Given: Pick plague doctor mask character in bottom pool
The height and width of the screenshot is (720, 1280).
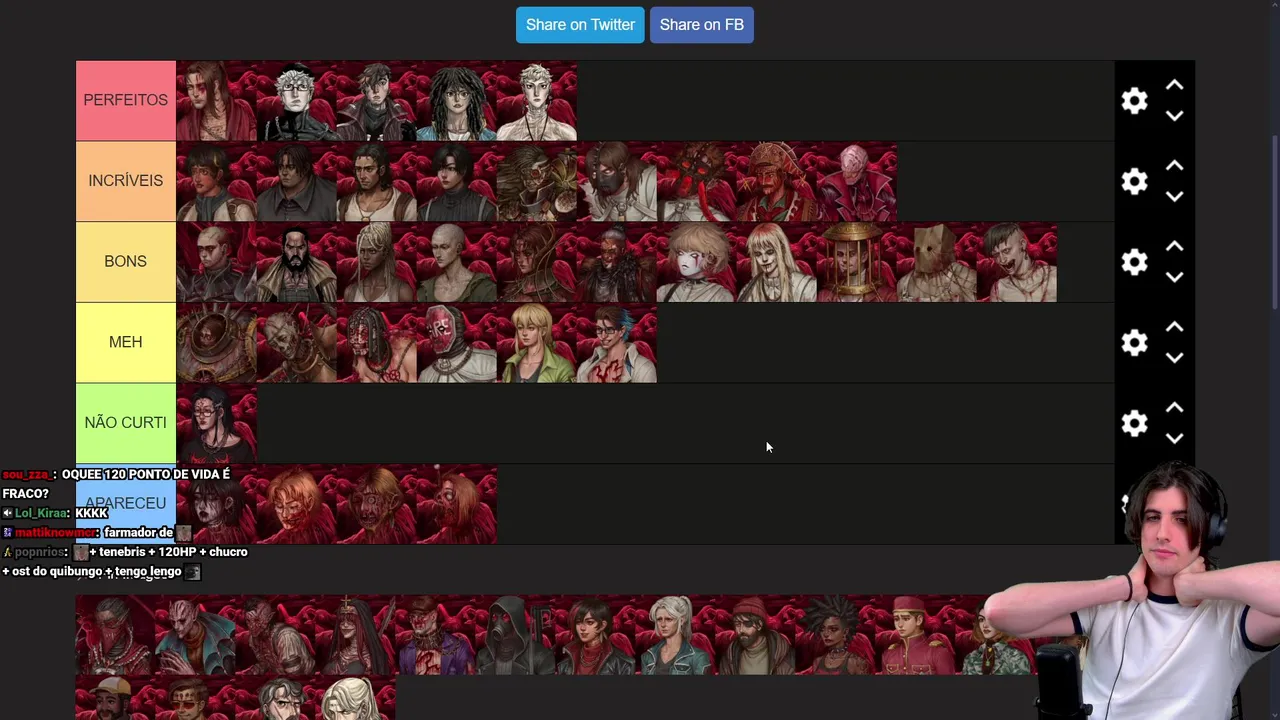Looking at the screenshot, I should click(x=516, y=635).
